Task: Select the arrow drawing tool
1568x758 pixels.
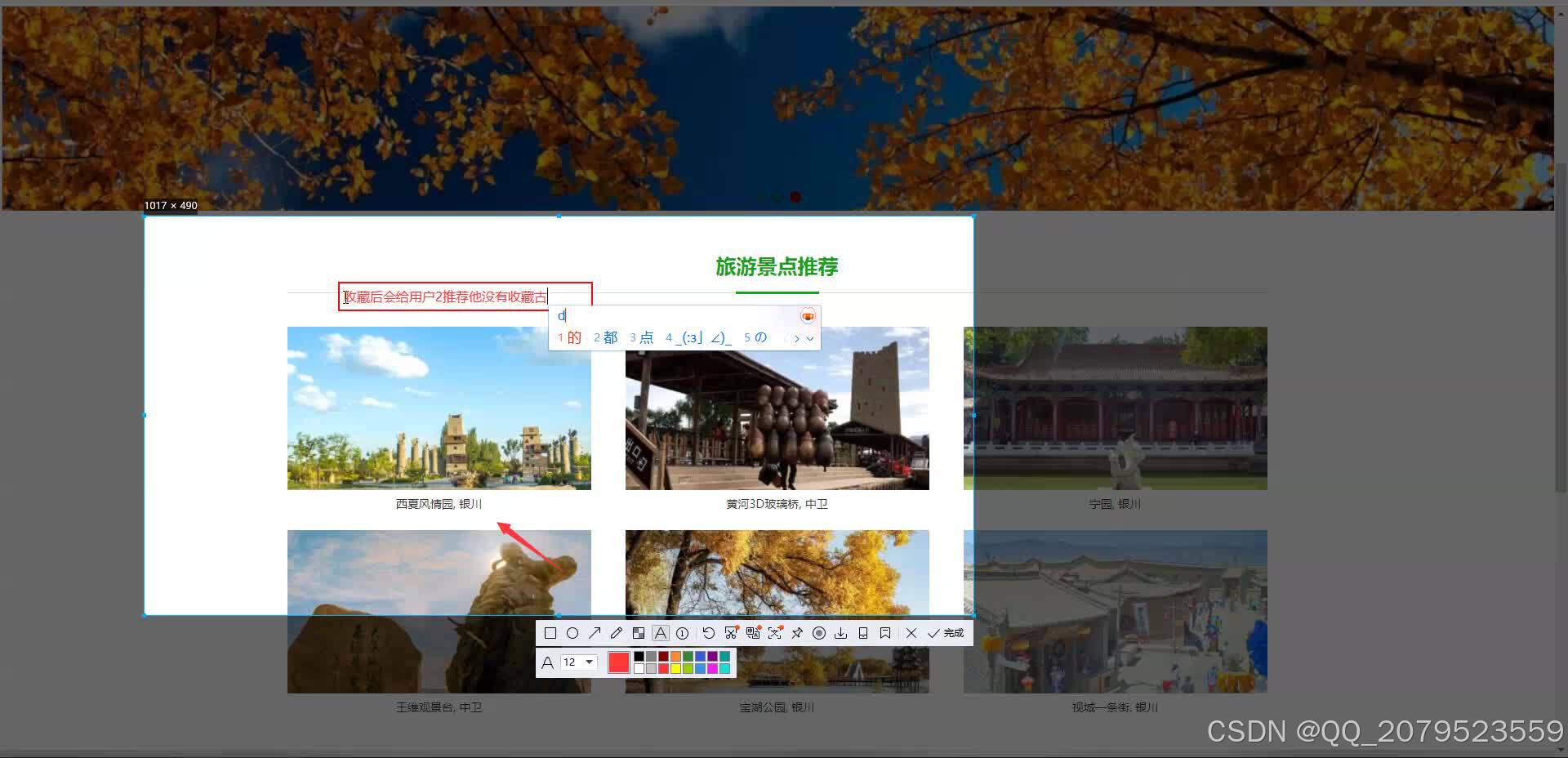Action: [x=595, y=633]
